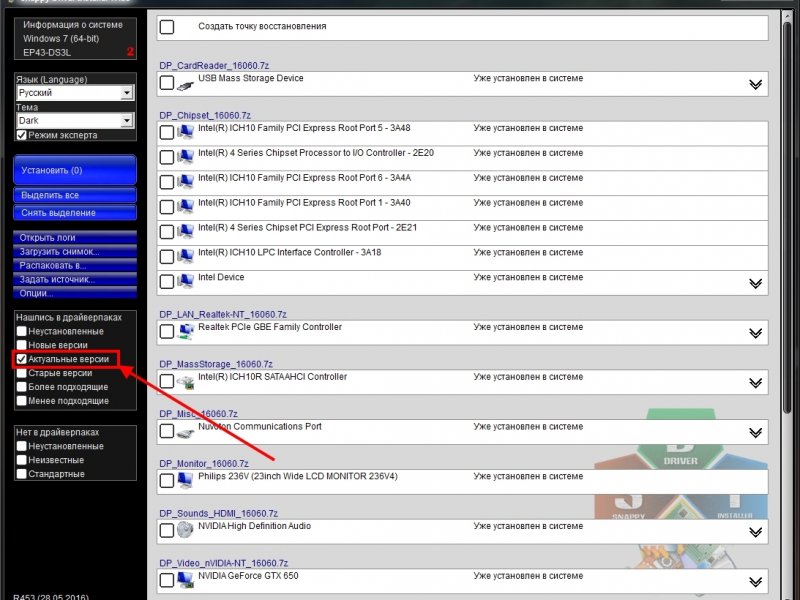Expand the NVIDIA GeForce GTX 650 chevron

coord(756,582)
